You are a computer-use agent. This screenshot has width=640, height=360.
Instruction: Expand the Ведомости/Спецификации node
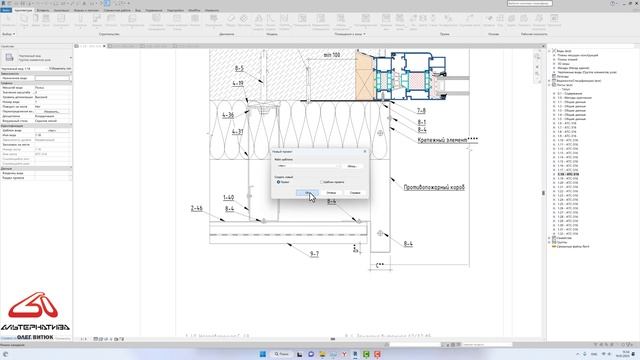click(x=549, y=81)
